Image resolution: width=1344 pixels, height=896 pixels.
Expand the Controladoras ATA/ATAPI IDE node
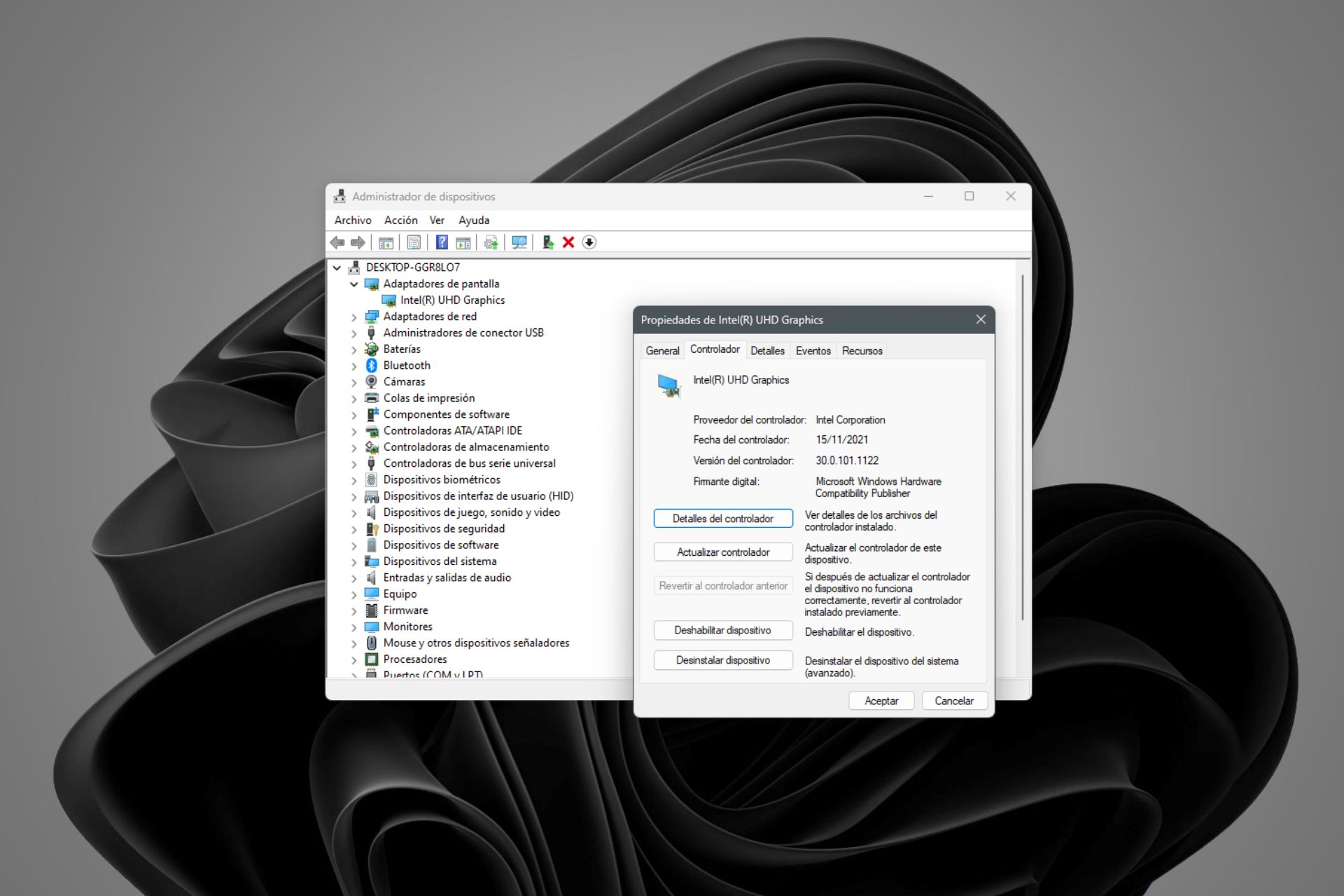point(354,431)
